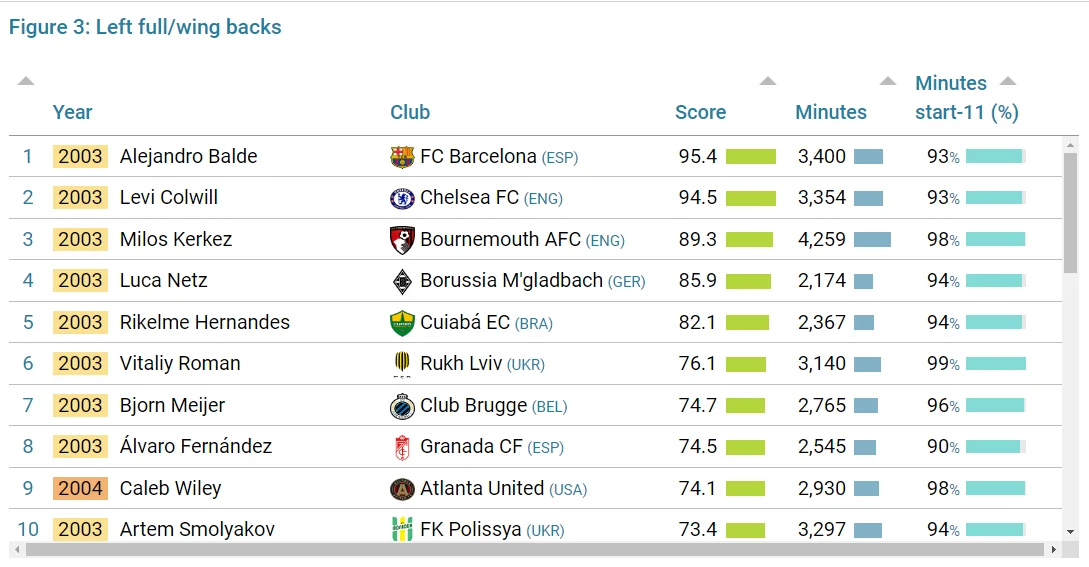Sort by Minutes using arrow

(887, 81)
